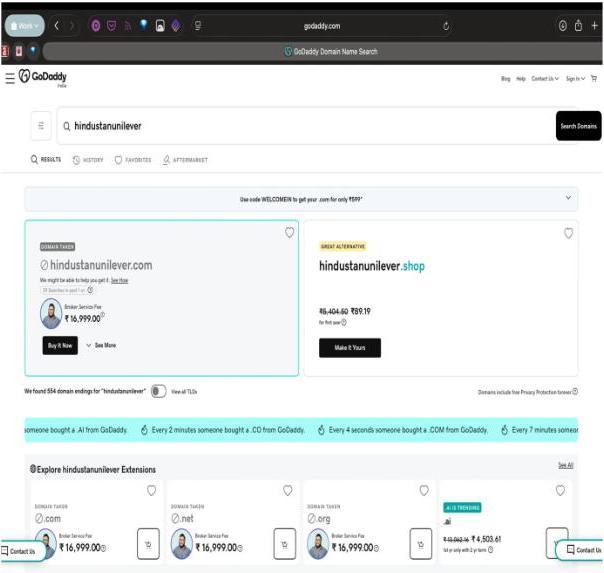
Task: Click the reader view icon near address bar
Action: 198,26
